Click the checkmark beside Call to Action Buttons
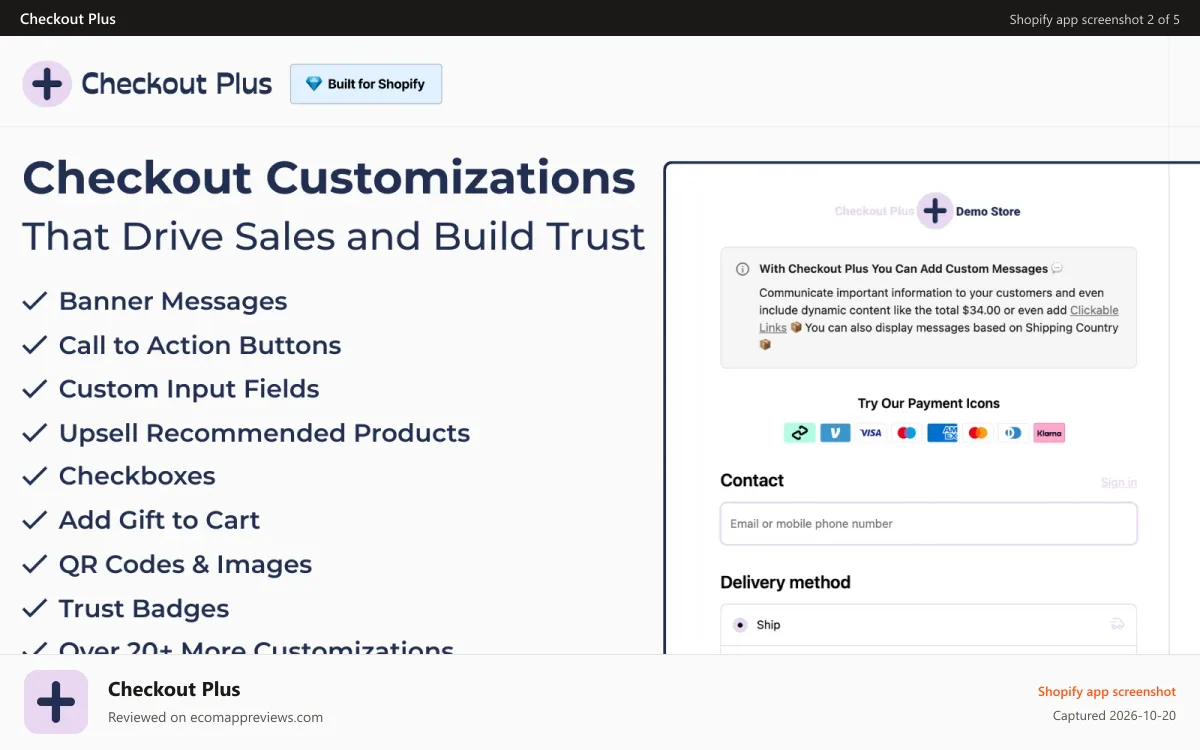 35,345
